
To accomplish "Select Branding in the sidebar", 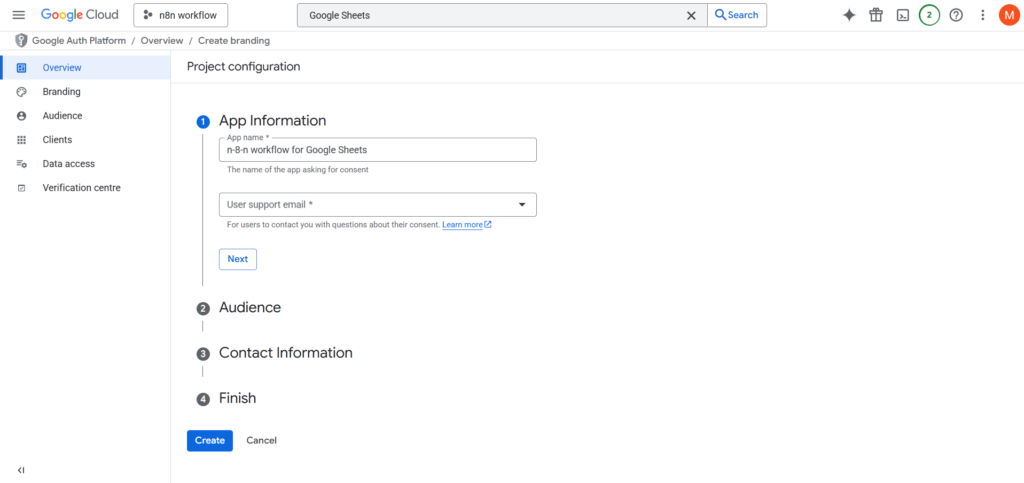I will (x=61, y=92).
